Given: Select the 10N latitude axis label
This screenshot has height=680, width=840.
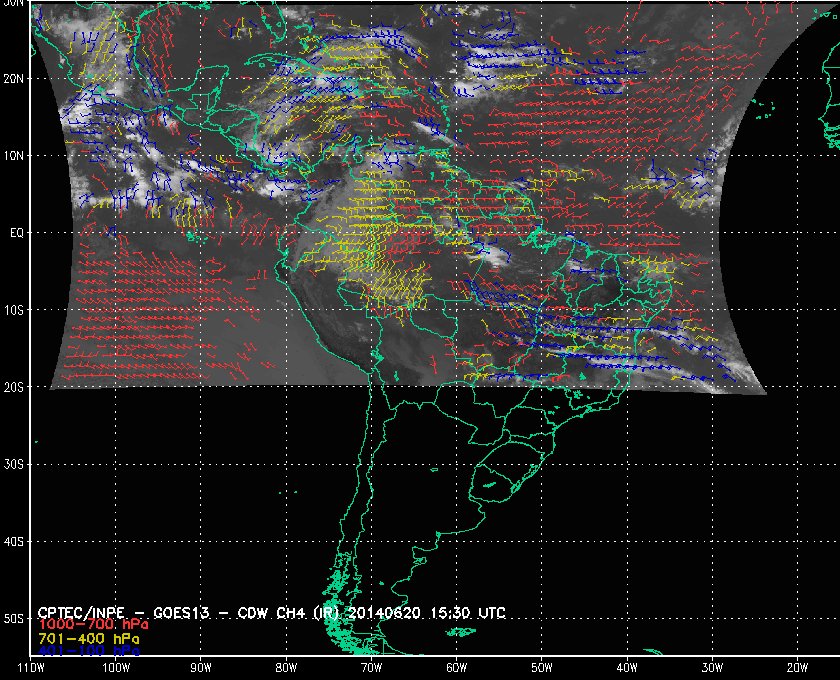Looking at the screenshot, I should click(13, 155).
